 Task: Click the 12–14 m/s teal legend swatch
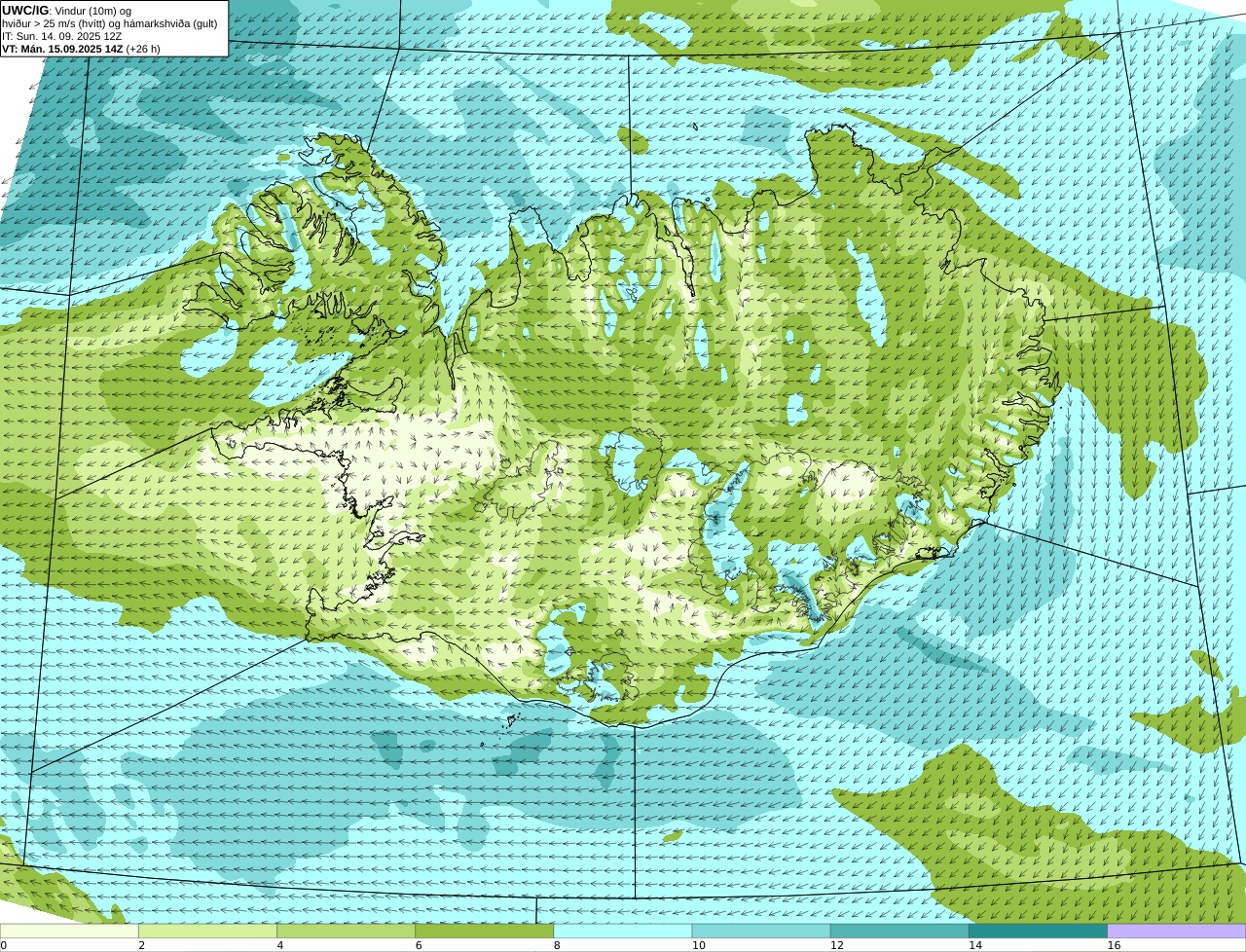click(899, 931)
